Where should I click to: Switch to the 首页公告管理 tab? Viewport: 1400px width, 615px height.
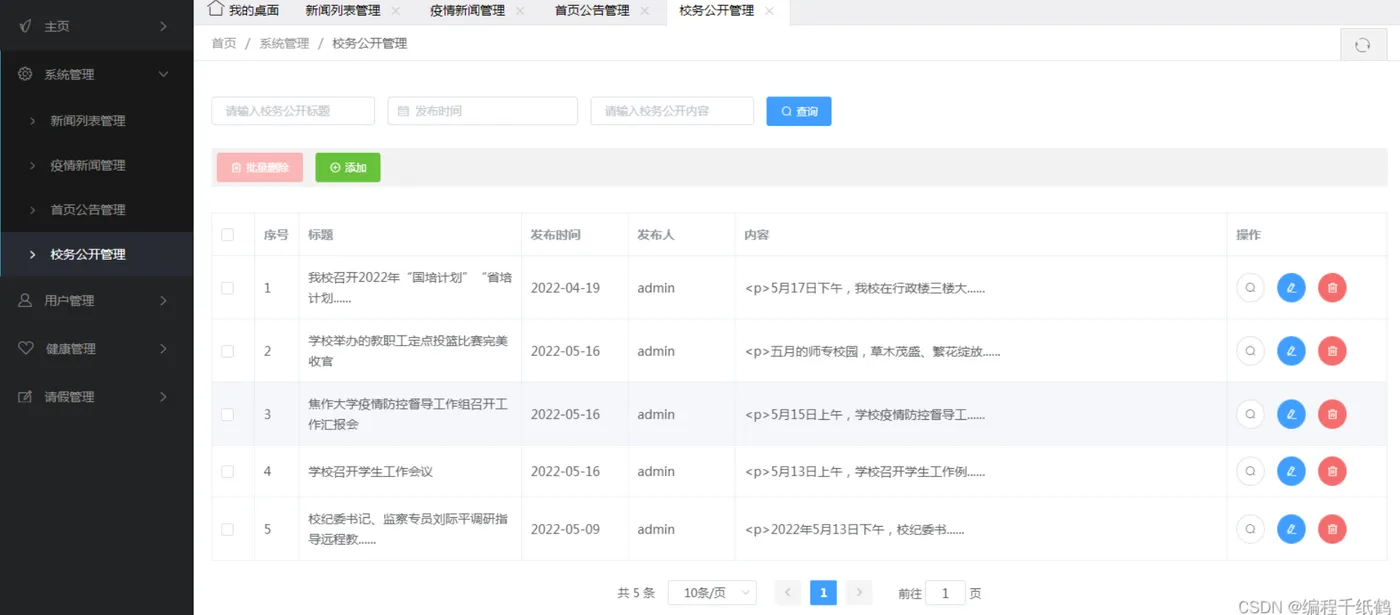(x=592, y=11)
